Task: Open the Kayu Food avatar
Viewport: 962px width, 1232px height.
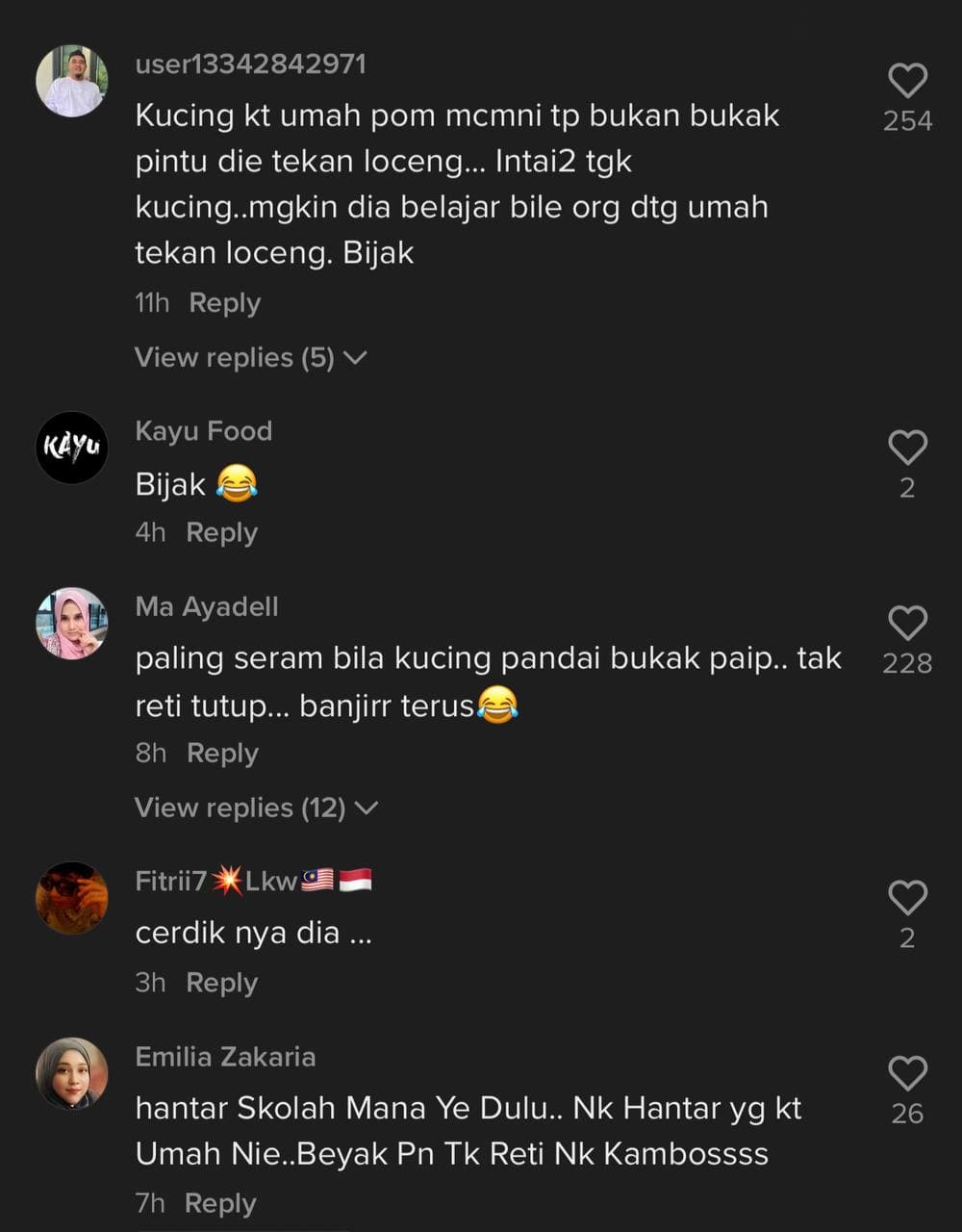Action: [72, 448]
